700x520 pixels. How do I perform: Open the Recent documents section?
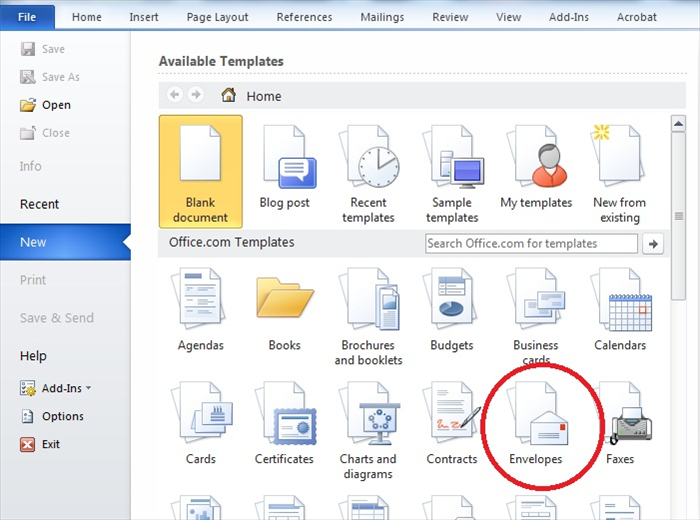tap(39, 204)
